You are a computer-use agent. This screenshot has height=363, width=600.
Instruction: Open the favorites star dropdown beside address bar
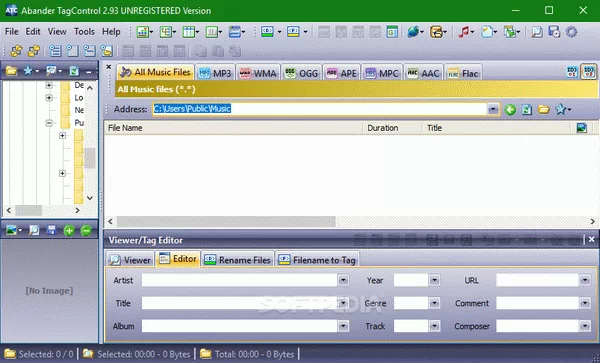[564, 110]
